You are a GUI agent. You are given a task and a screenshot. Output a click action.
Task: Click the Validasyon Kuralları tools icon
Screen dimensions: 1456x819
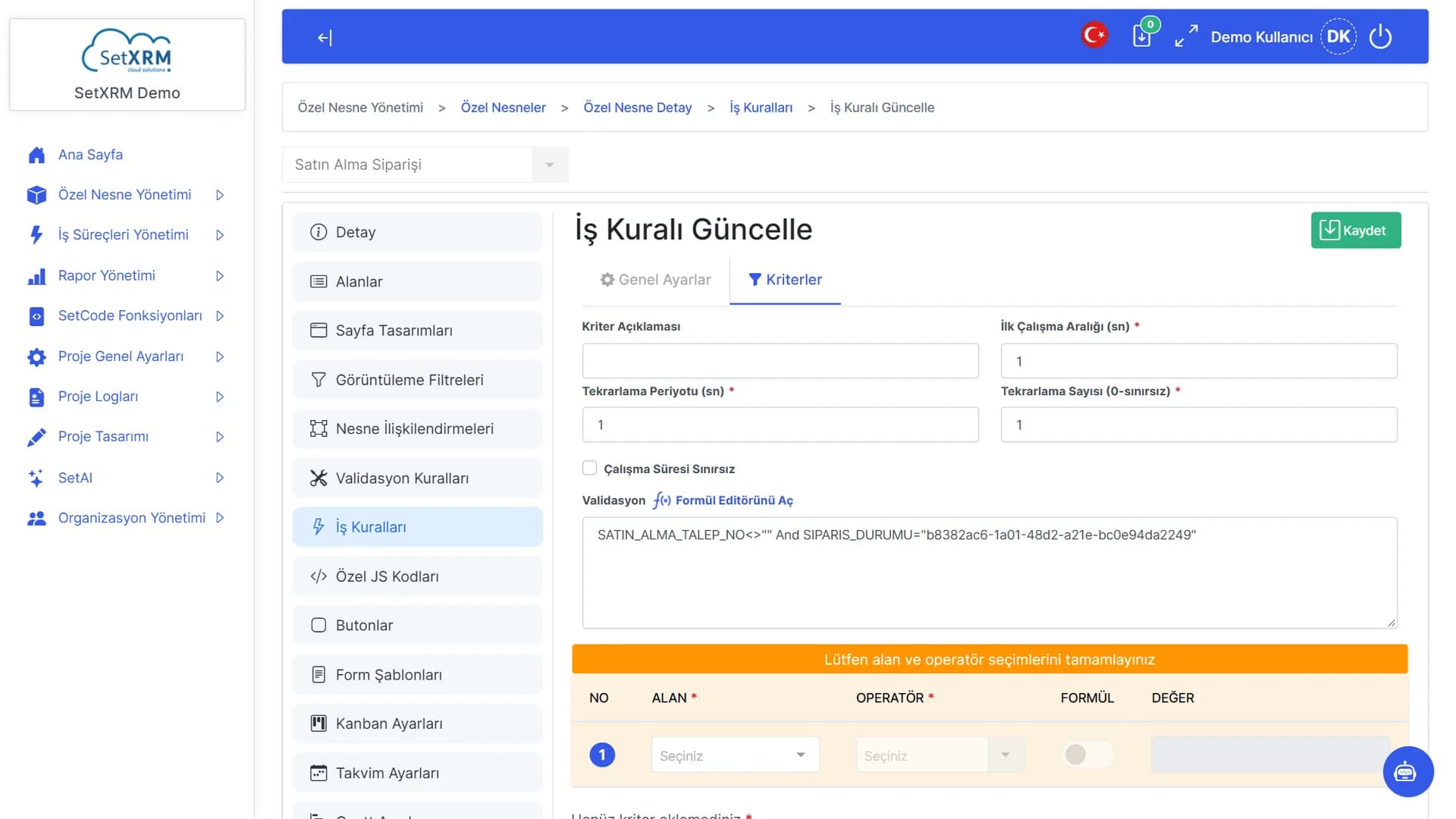[318, 478]
